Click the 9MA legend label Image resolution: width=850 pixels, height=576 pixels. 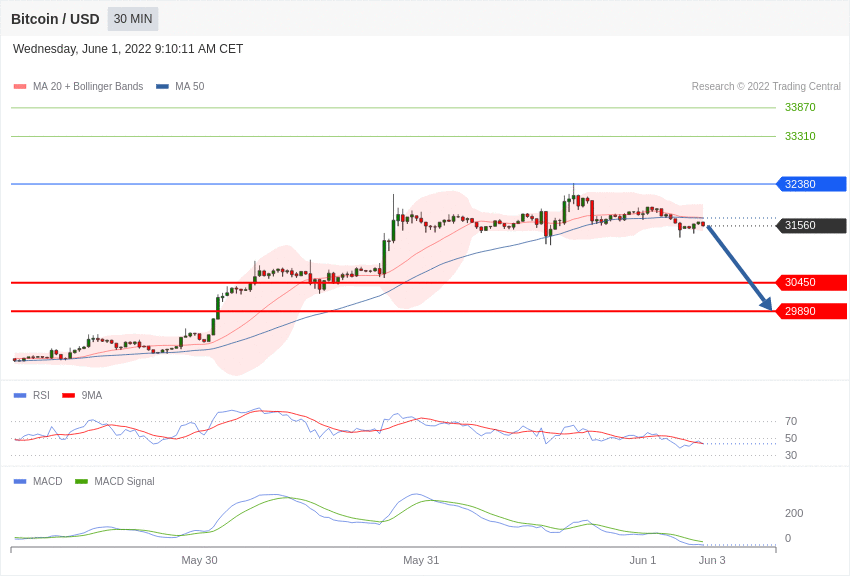92,396
